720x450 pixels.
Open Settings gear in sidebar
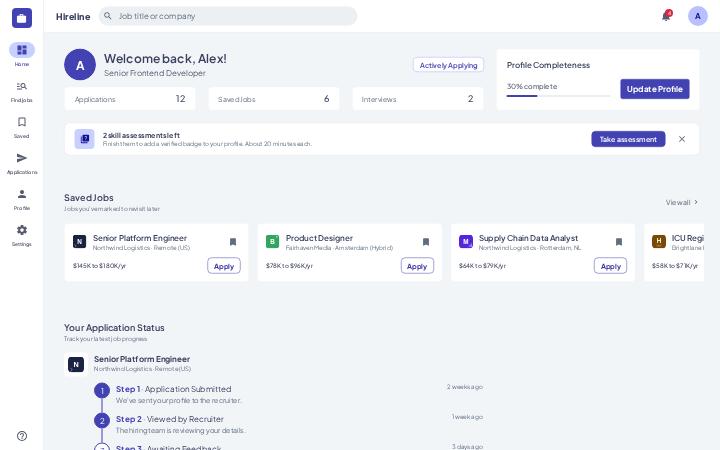tap(22, 235)
